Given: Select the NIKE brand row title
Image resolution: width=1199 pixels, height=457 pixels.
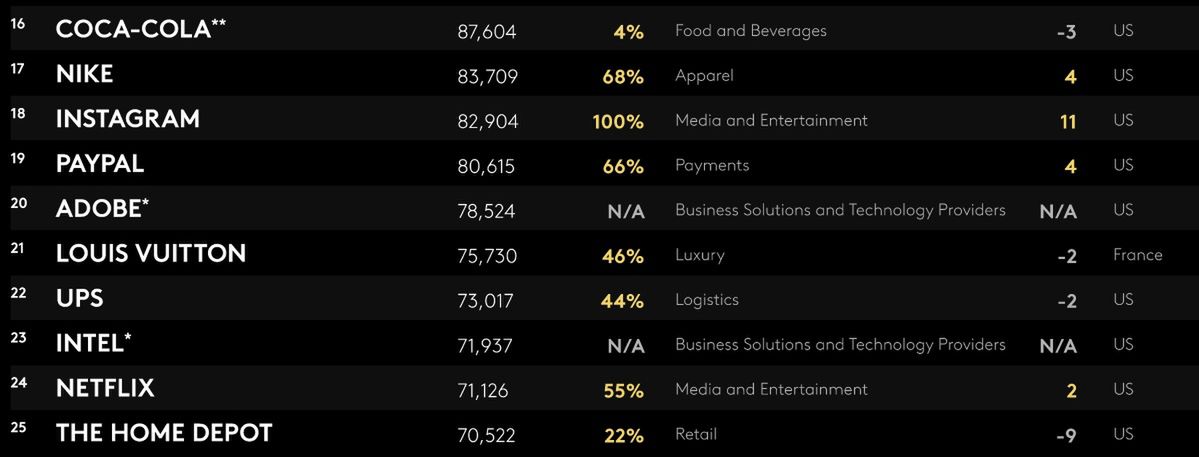Looking at the screenshot, I should (84, 75).
